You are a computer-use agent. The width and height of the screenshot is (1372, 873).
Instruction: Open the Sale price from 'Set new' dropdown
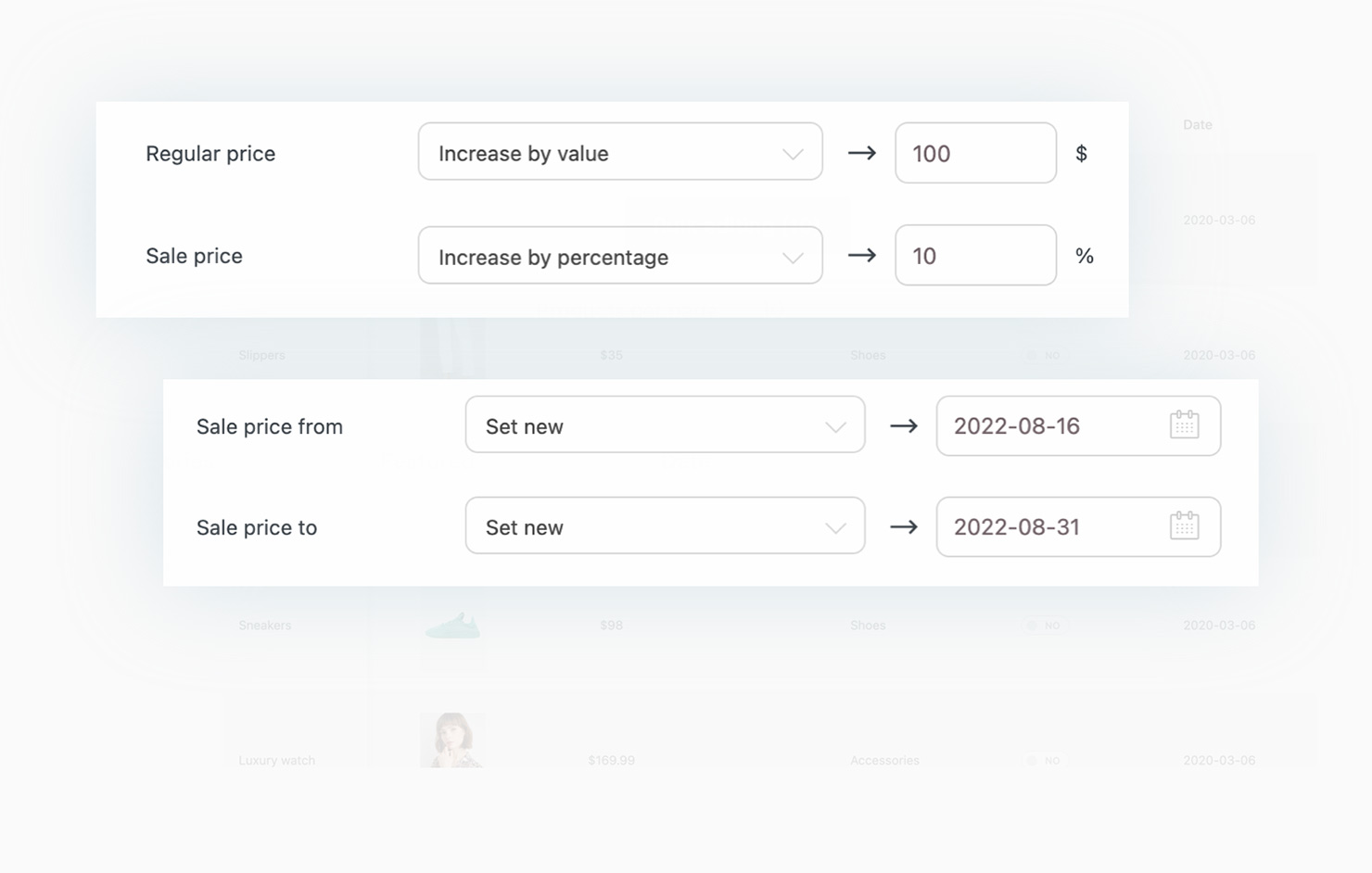click(664, 425)
